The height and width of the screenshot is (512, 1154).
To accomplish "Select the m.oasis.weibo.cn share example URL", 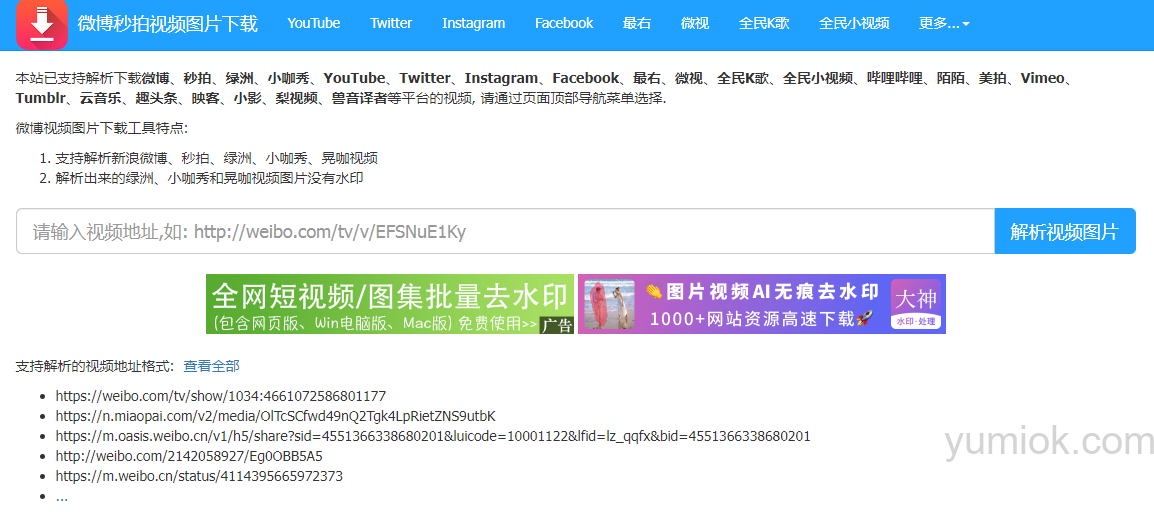I will tap(433, 436).
